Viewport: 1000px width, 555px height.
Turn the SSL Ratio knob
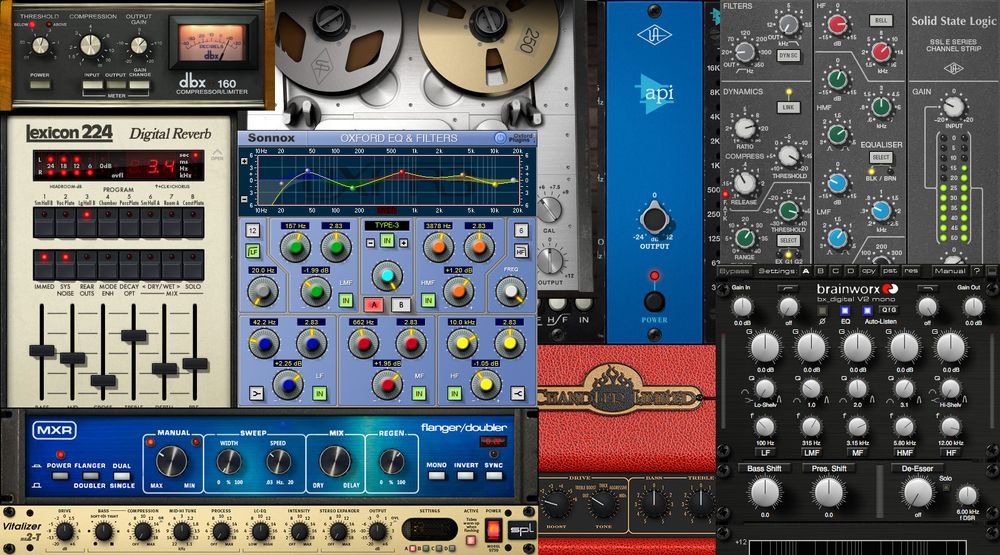click(745, 128)
